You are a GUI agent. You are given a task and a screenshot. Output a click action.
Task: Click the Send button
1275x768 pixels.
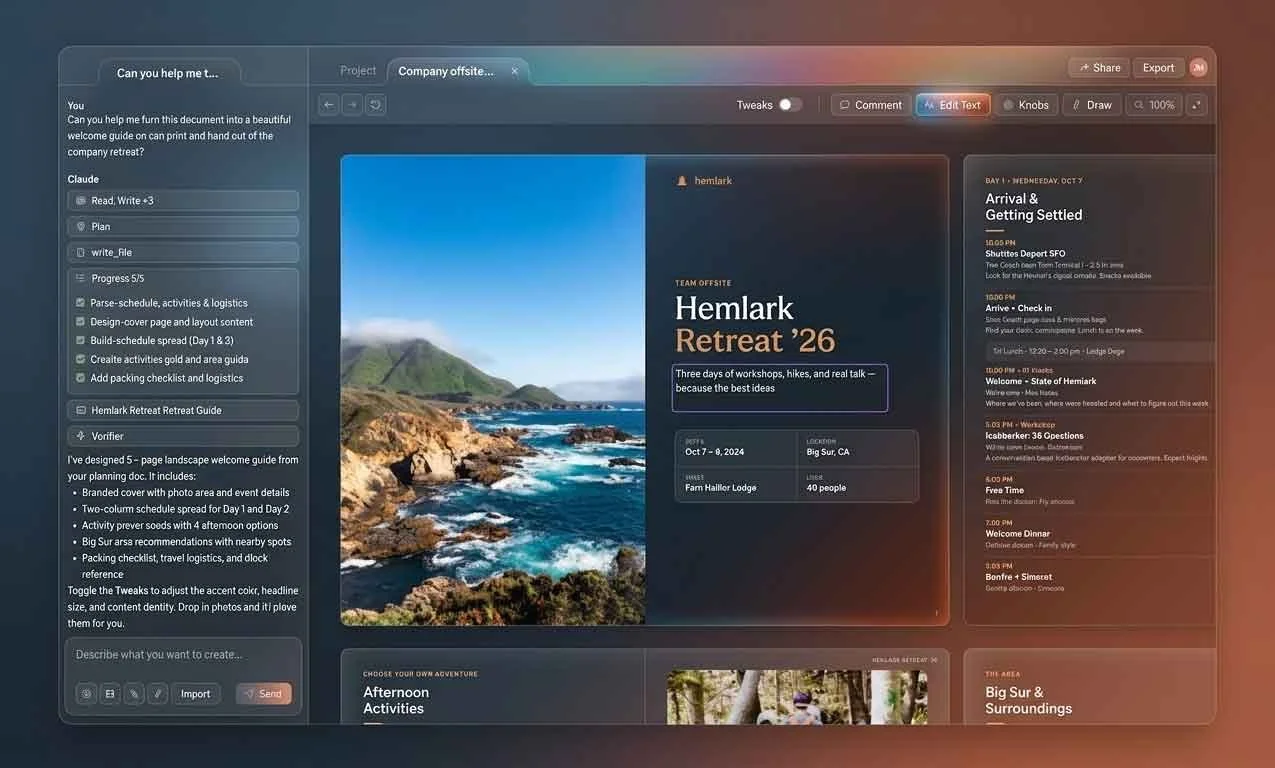[264, 694]
